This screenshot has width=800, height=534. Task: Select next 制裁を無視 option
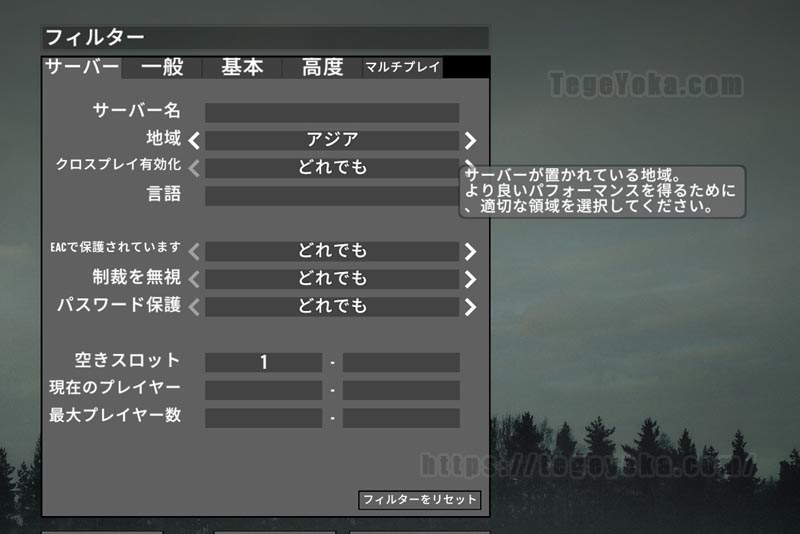(x=470, y=279)
